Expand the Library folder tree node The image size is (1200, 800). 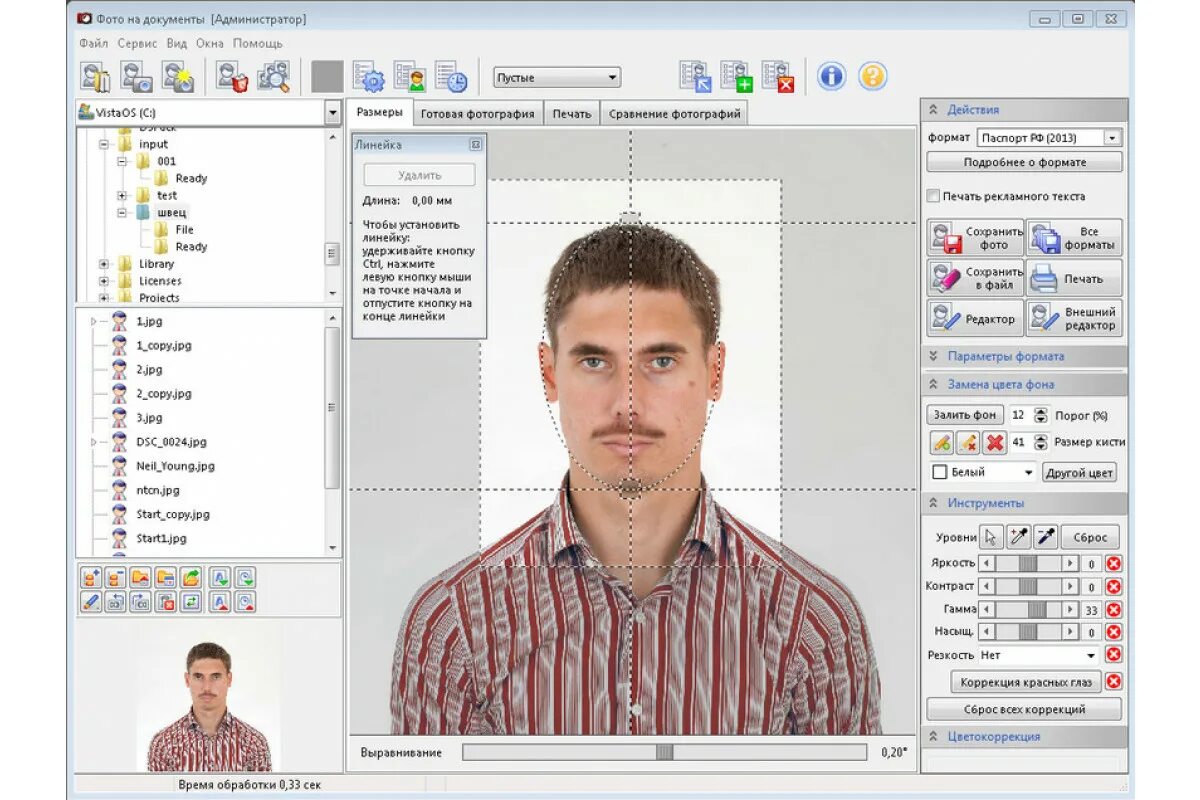(104, 264)
